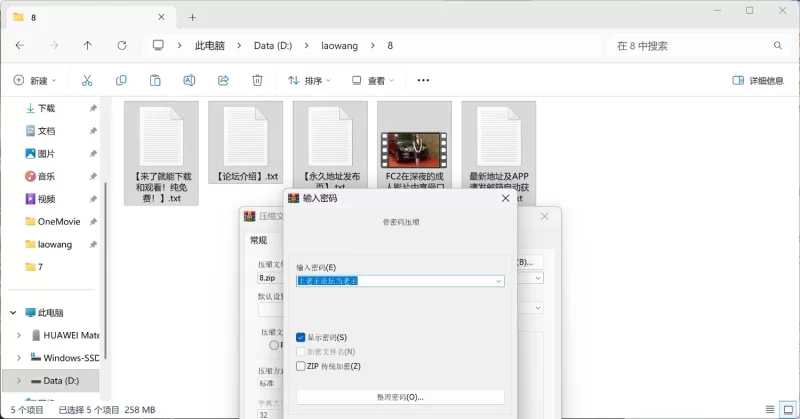Open the 查看 view menu
The width and height of the screenshot is (800, 419).
[x=372, y=80]
